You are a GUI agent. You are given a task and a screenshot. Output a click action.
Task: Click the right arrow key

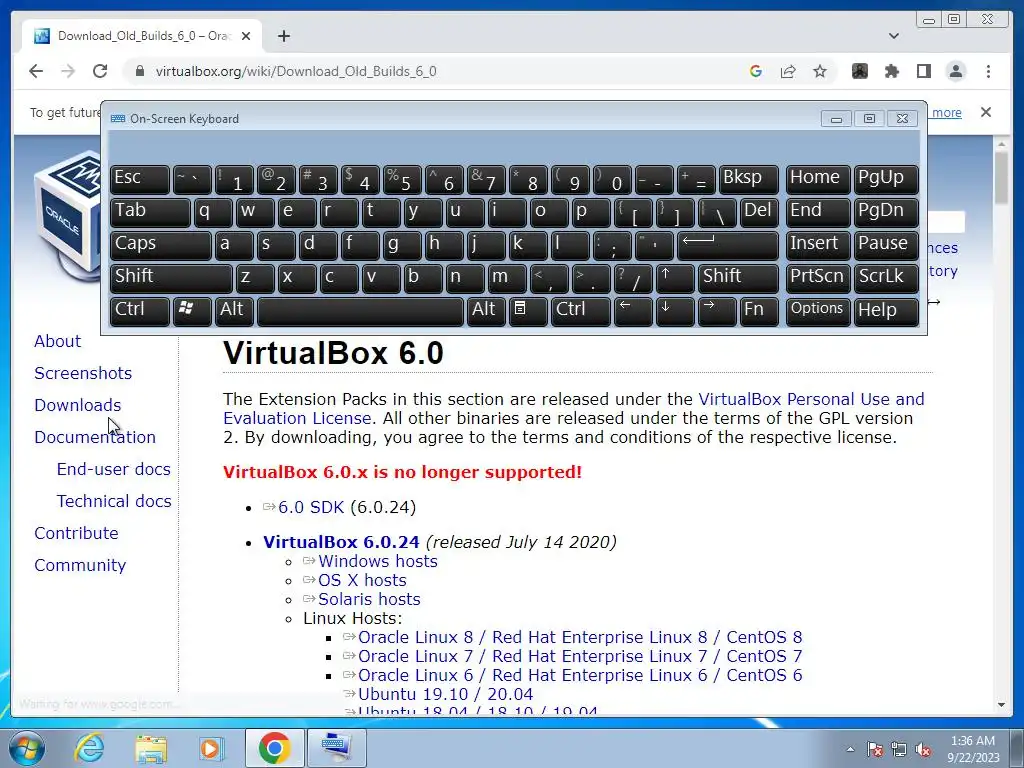pos(716,310)
